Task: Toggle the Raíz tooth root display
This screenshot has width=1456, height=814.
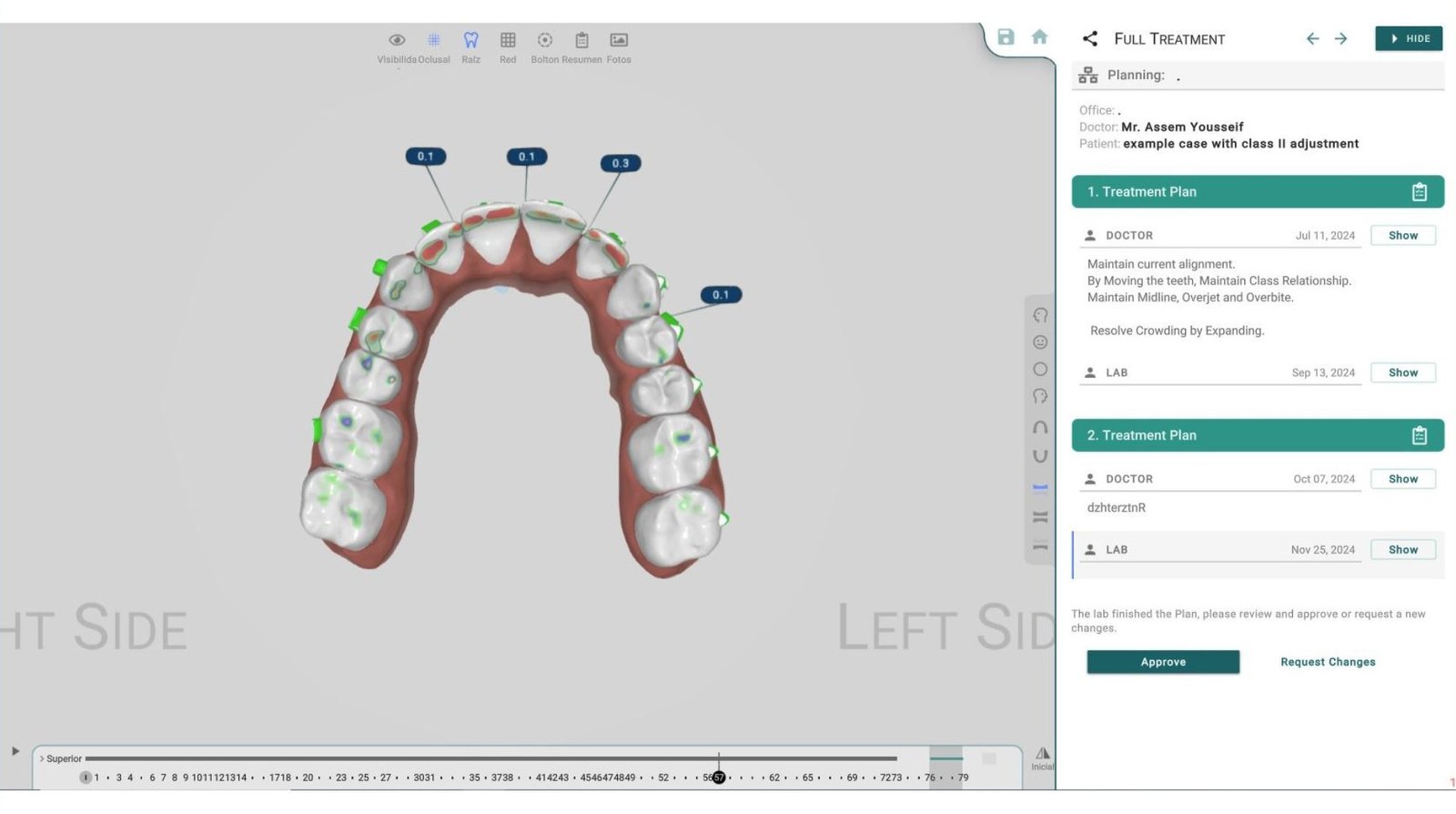Action: pos(470,41)
